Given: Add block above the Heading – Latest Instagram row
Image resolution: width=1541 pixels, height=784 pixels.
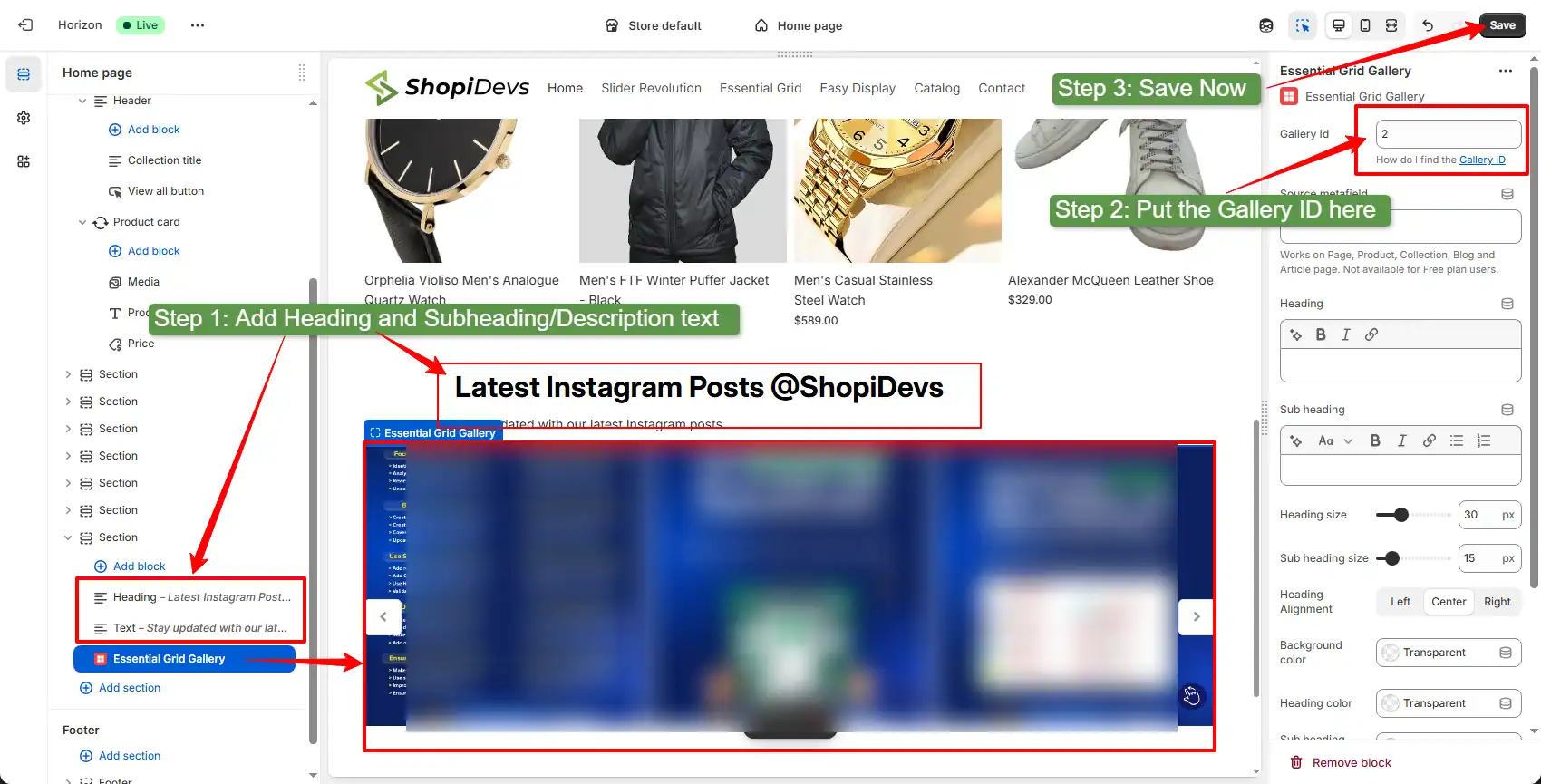Looking at the screenshot, I should coord(130,566).
